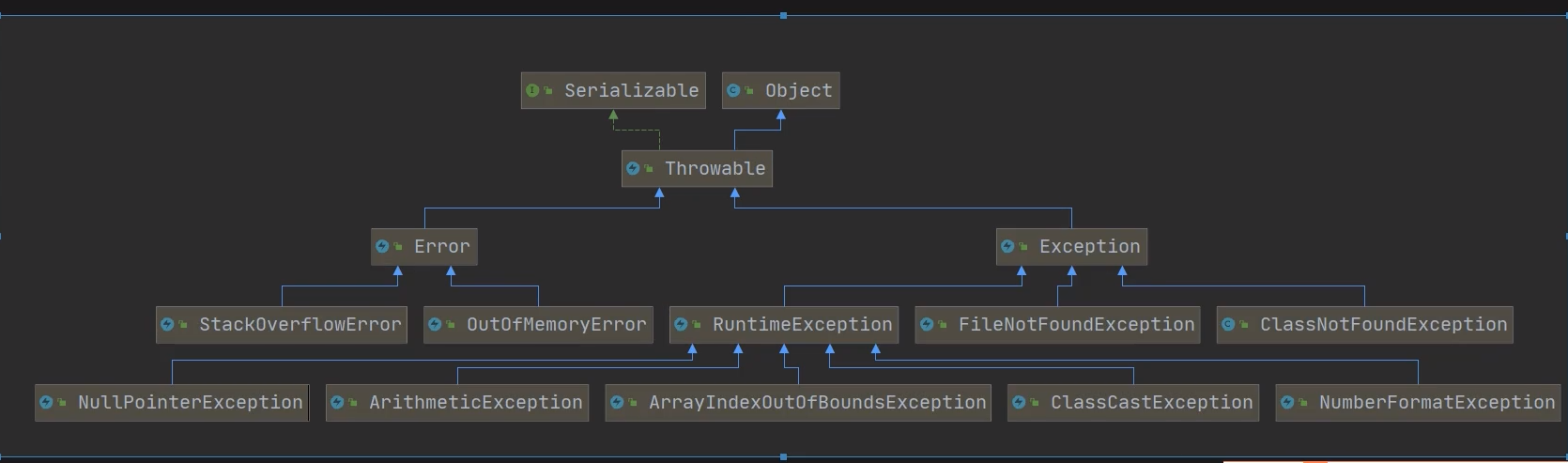1568x463 pixels.
Task: Click the top-center selection resize handle
Action: [783, 16]
